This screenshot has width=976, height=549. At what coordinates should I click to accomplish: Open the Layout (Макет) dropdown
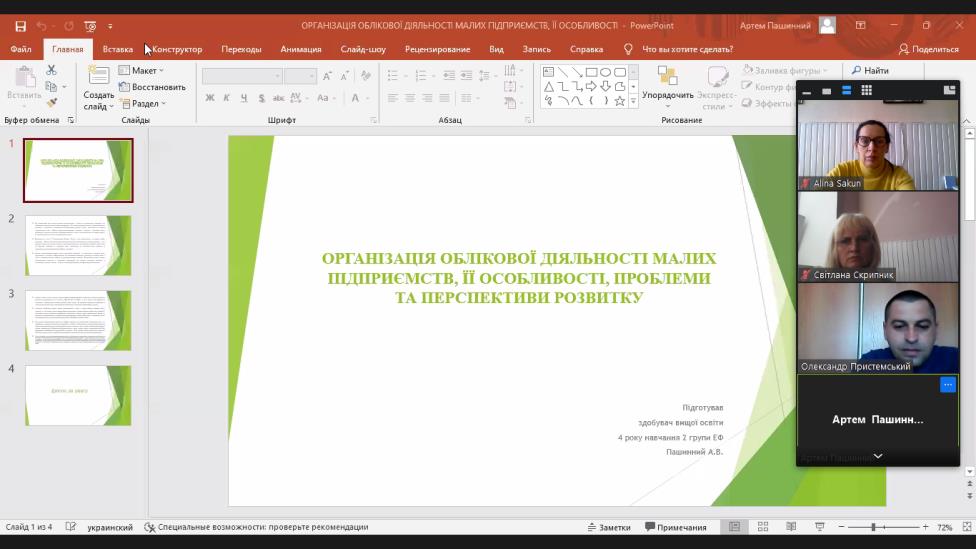tap(141, 70)
